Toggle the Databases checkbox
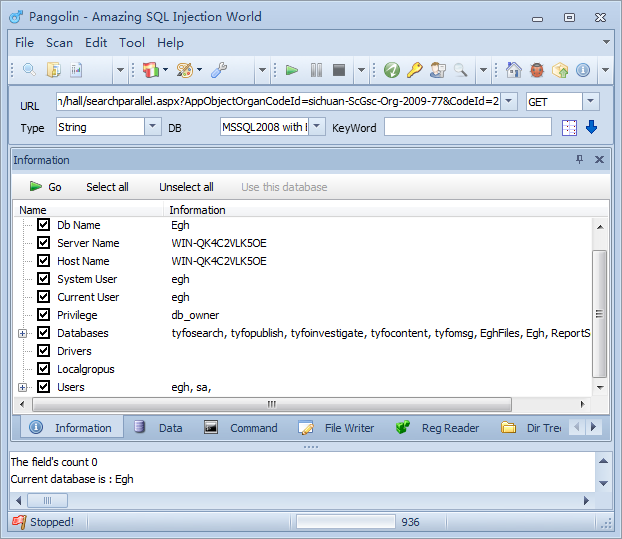Viewport: 622px width, 539px height. tap(43, 332)
